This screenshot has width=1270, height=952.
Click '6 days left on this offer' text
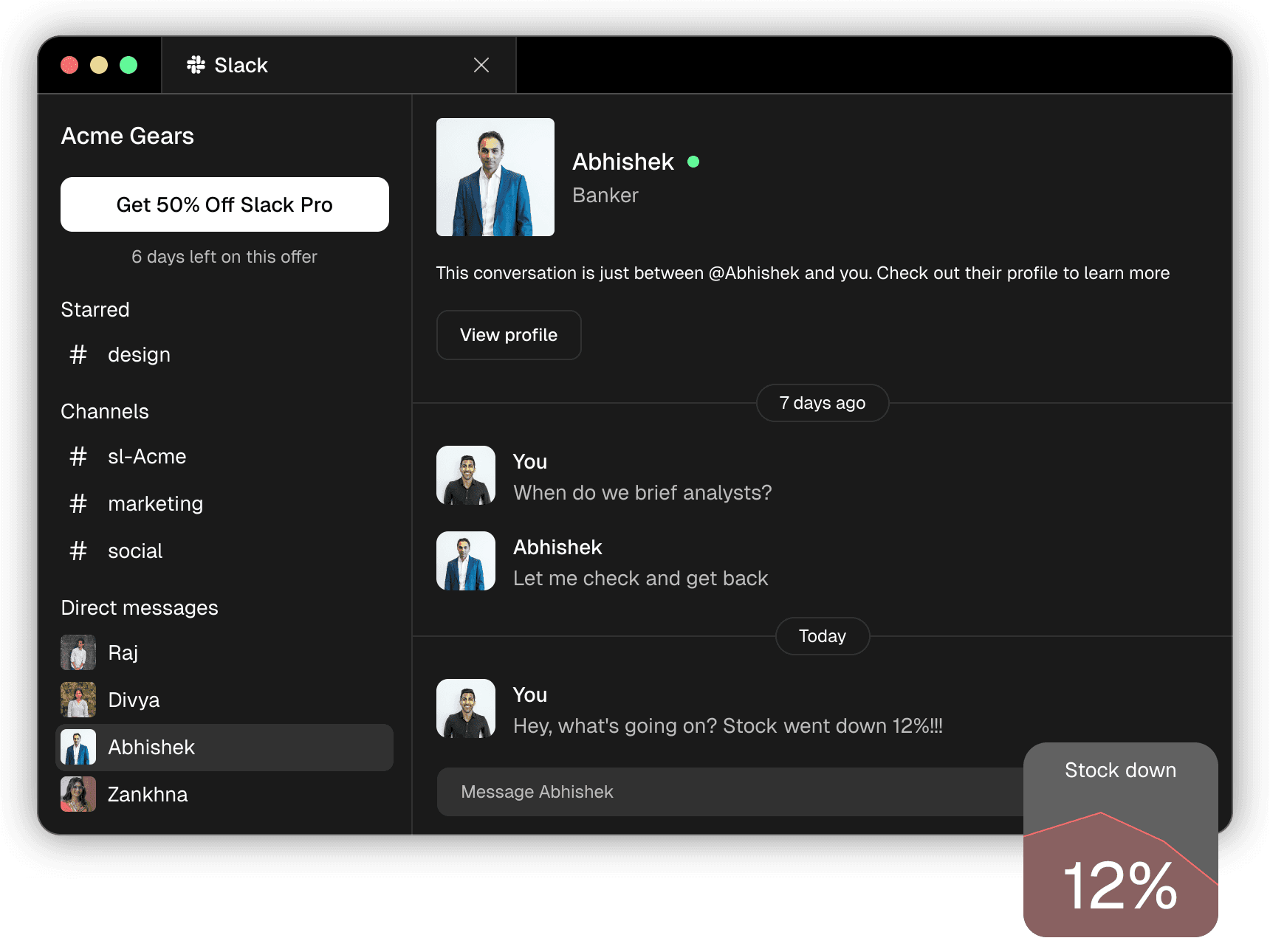click(x=224, y=257)
